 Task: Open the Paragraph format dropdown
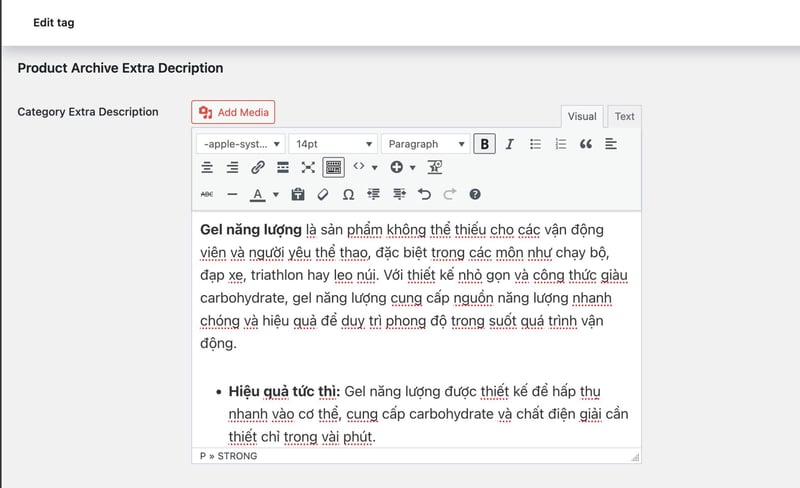click(426, 144)
